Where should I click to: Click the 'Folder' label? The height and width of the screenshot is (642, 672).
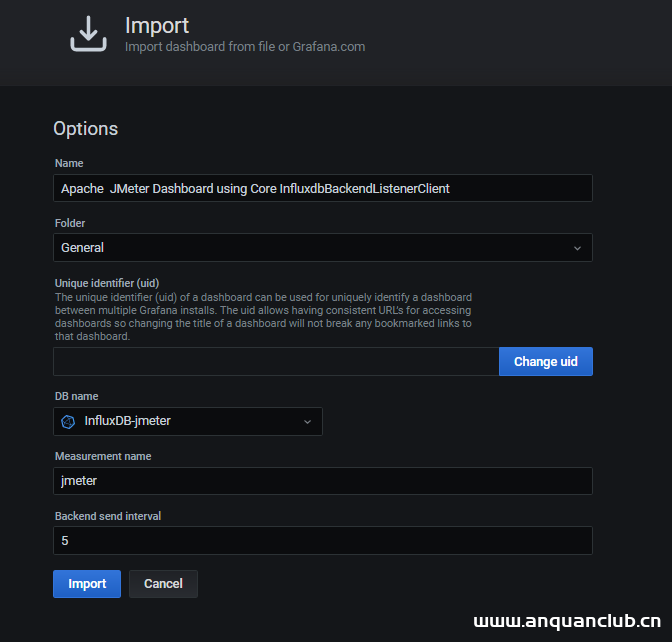(x=70, y=223)
